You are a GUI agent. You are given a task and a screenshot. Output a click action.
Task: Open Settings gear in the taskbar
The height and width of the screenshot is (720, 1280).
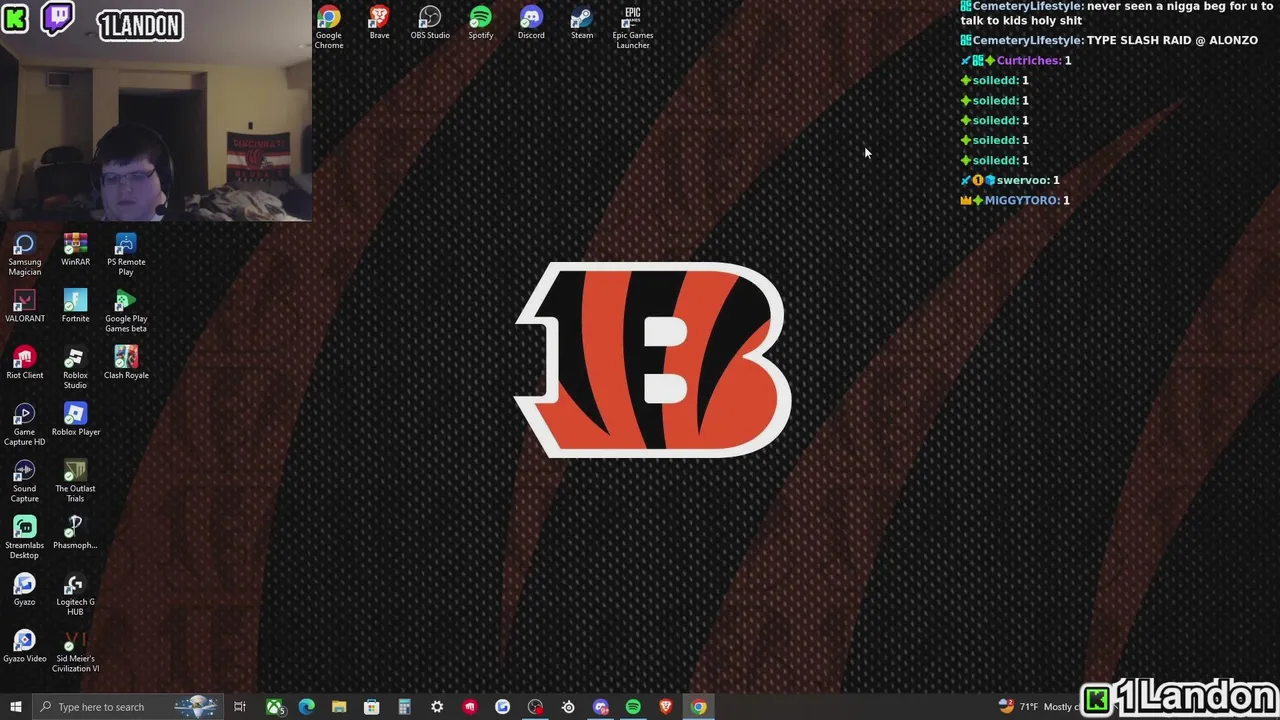437,707
